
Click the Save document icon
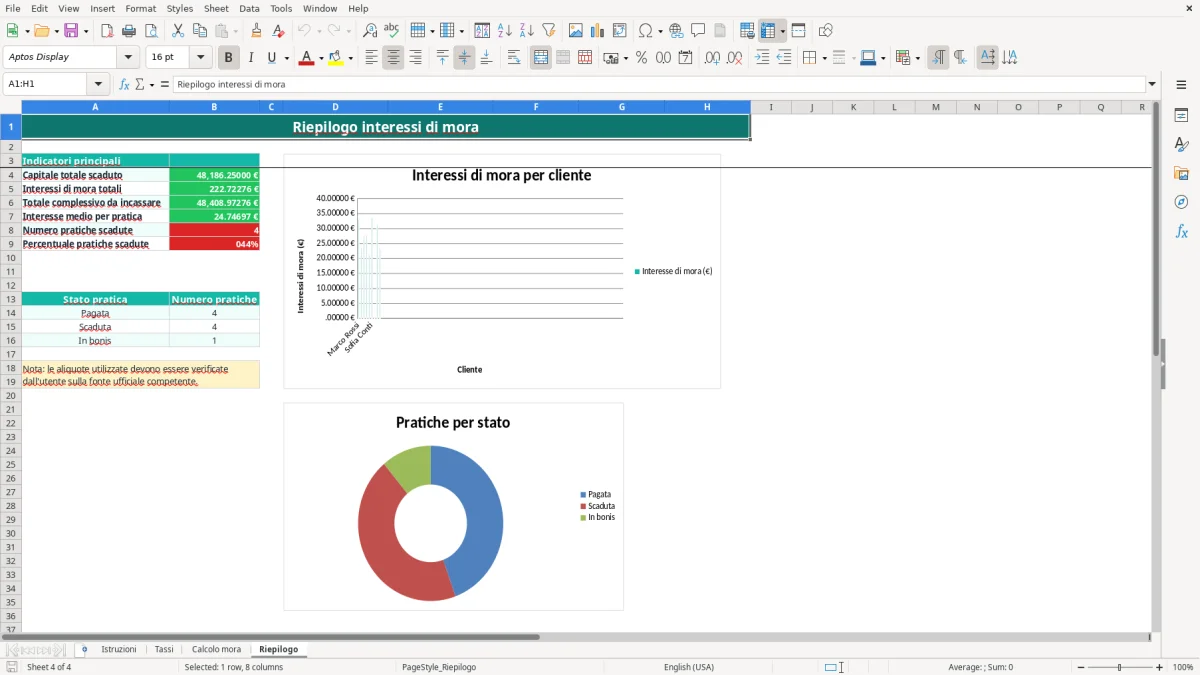pyautogui.click(x=71, y=31)
